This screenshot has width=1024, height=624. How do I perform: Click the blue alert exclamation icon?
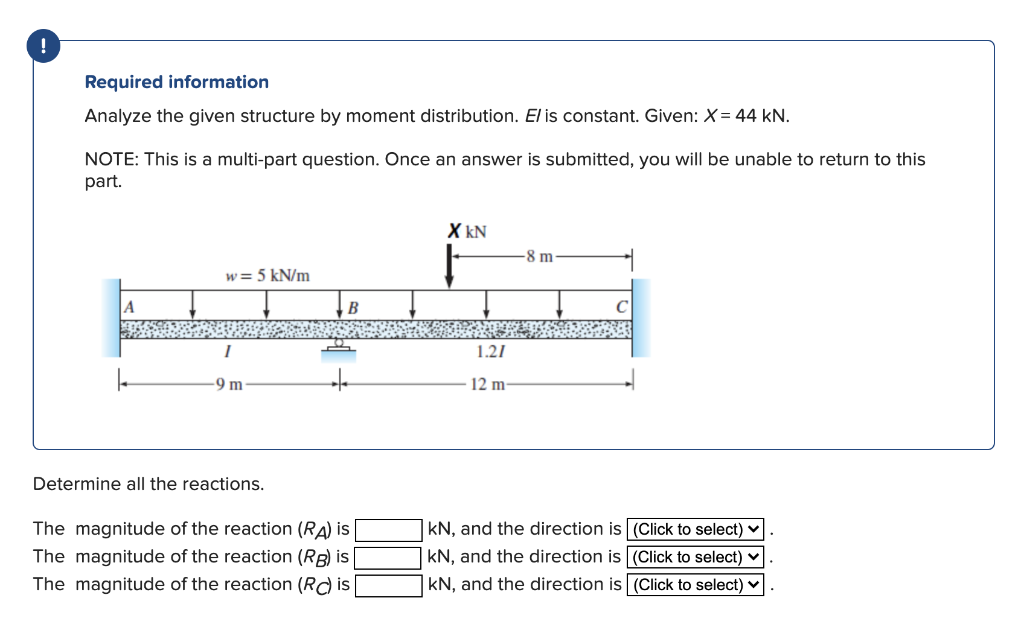(42, 45)
